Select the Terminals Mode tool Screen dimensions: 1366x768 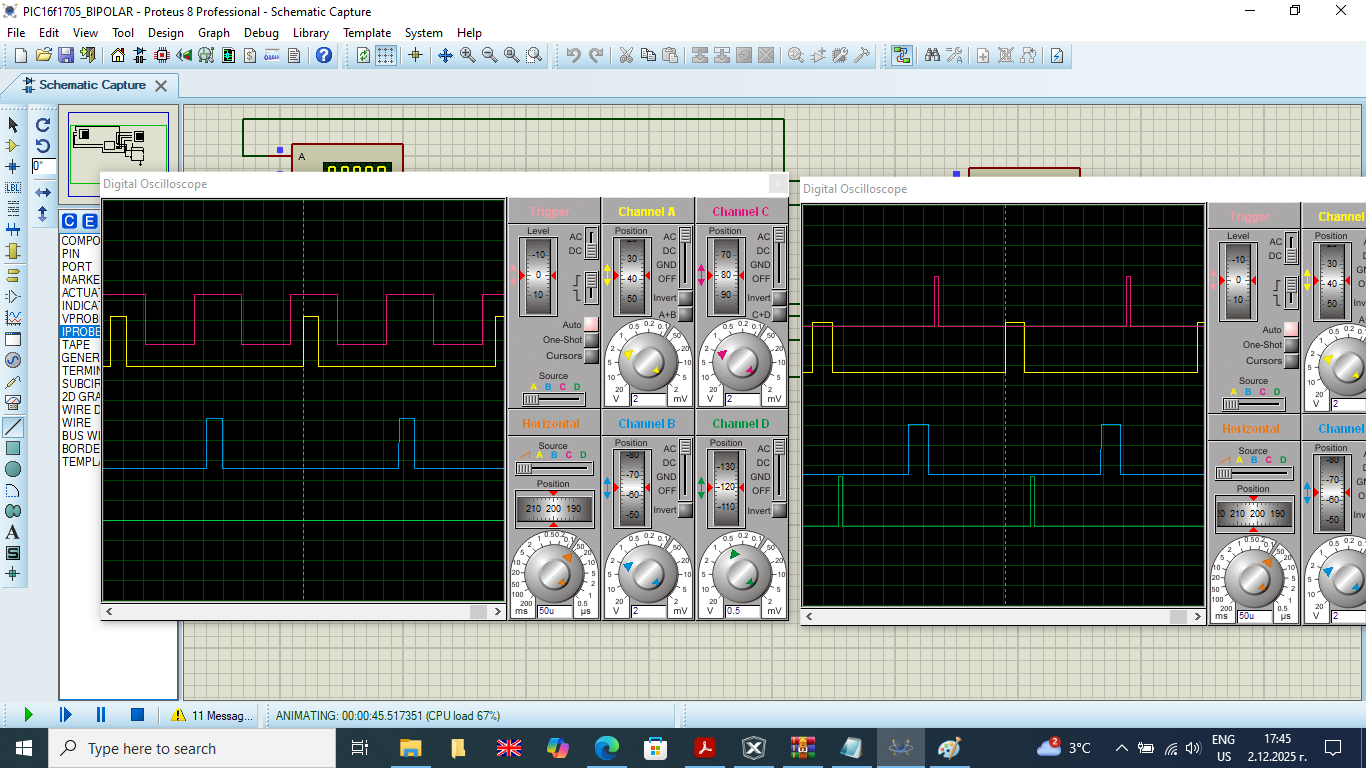(12, 275)
